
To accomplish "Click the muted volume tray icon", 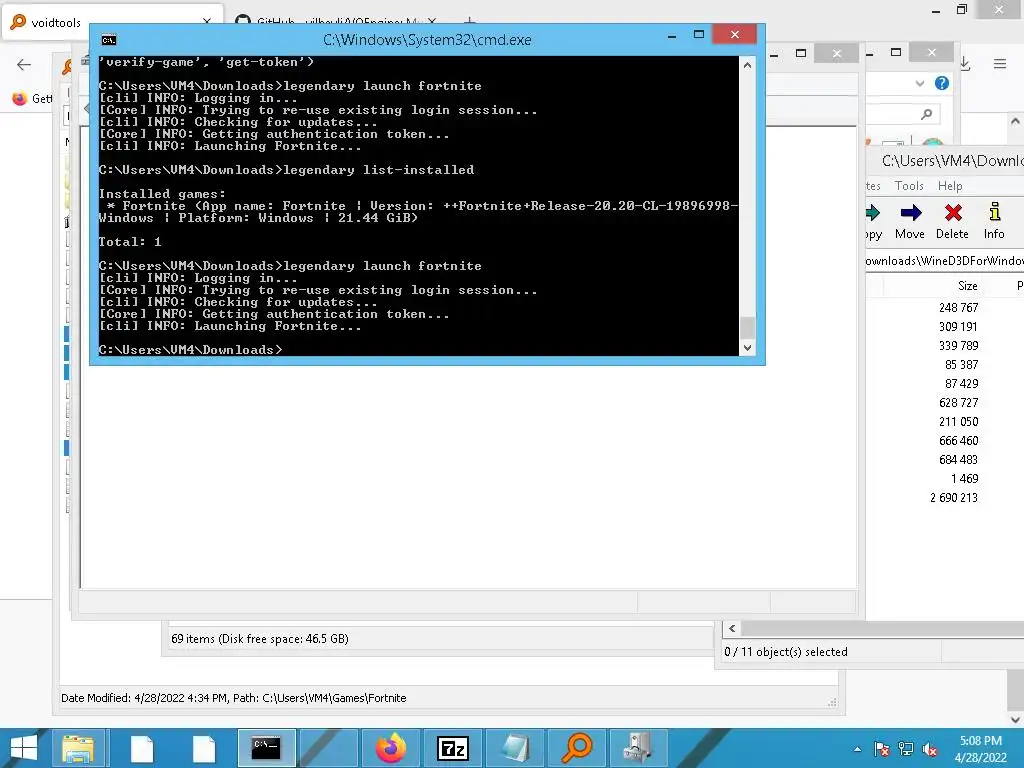I will coord(930,749).
